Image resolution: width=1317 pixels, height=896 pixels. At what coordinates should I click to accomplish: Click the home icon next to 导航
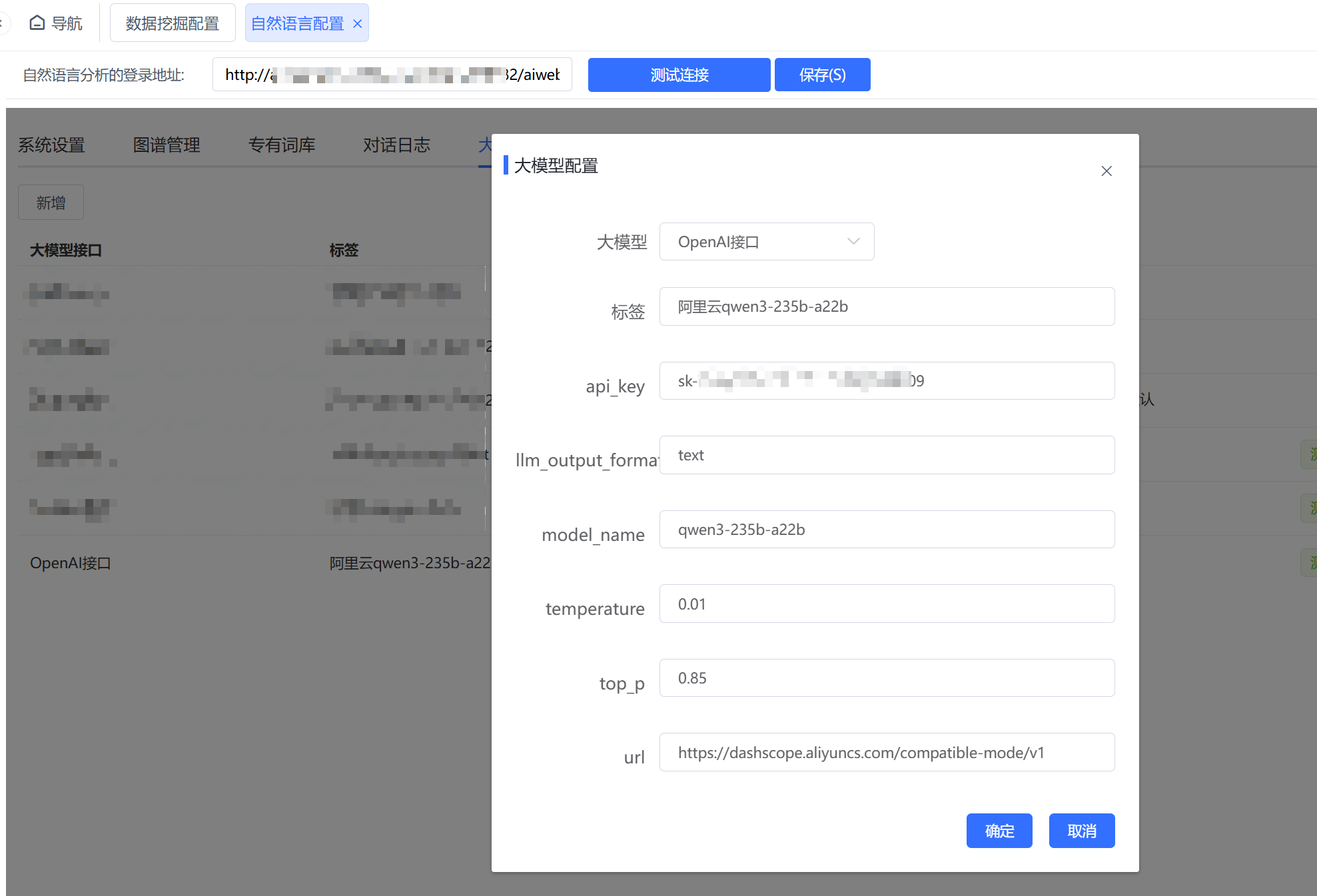(x=37, y=23)
